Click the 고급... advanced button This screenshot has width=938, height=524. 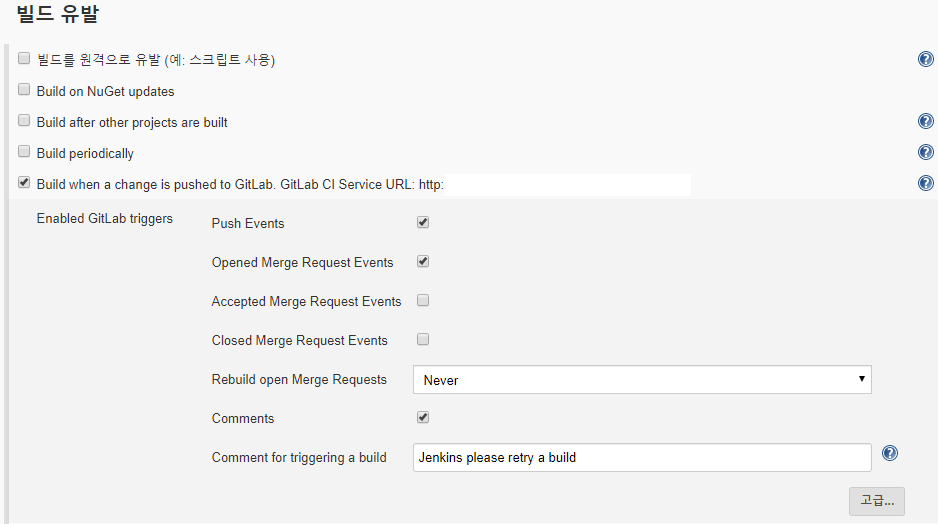pyautogui.click(x=877, y=501)
